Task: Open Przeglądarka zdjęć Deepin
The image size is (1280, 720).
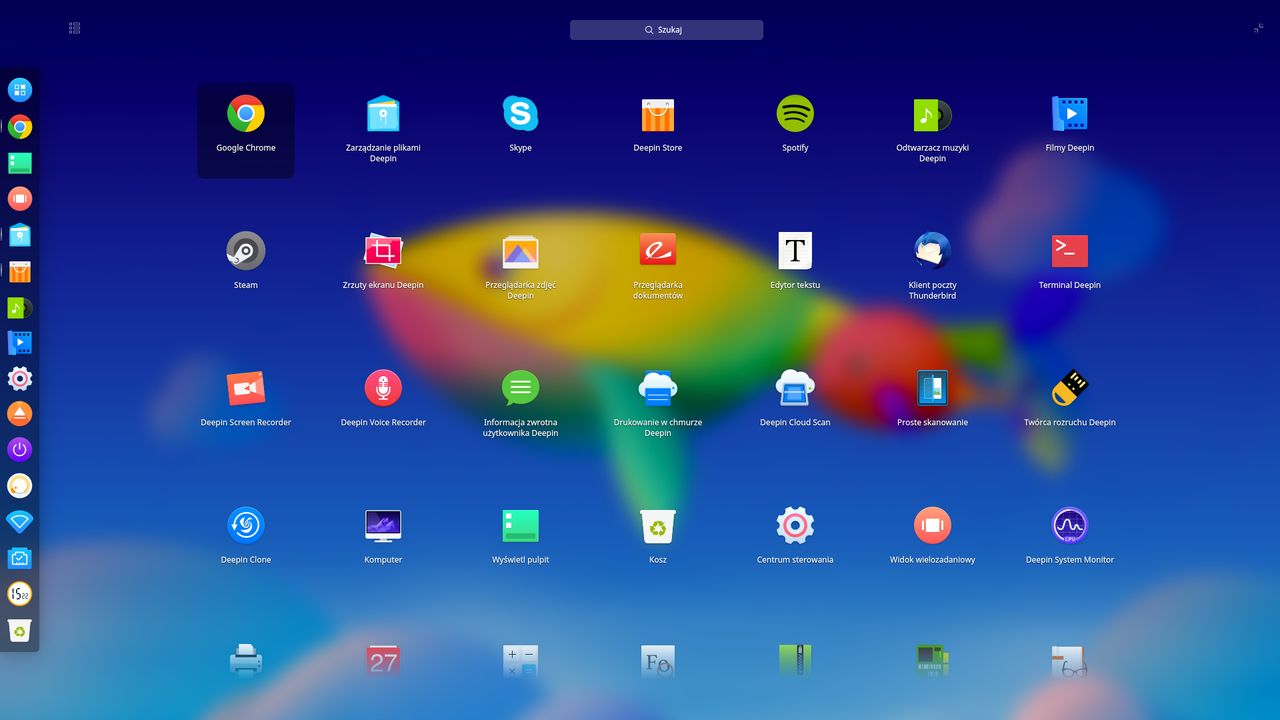Action: coord(520,251)
